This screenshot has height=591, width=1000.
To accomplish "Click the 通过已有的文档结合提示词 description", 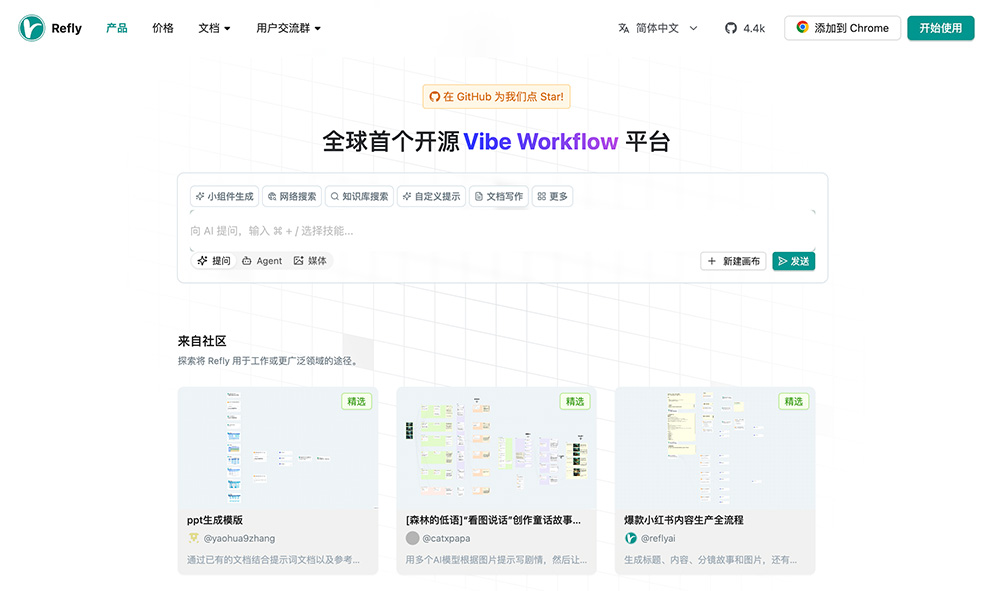I will 273,560.
